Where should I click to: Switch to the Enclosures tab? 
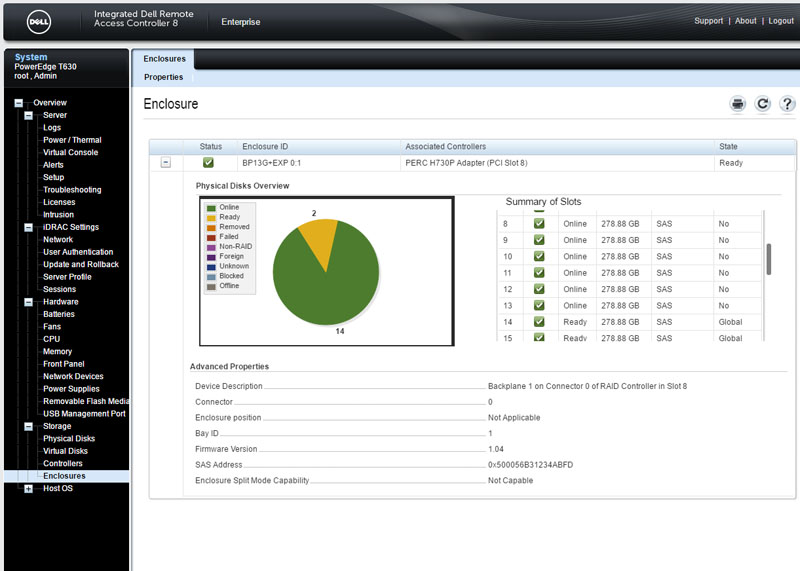click(x=164, y=59)
